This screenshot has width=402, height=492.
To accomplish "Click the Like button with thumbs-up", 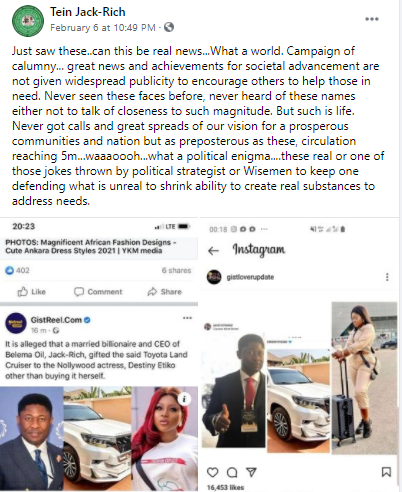I will 31,292.
